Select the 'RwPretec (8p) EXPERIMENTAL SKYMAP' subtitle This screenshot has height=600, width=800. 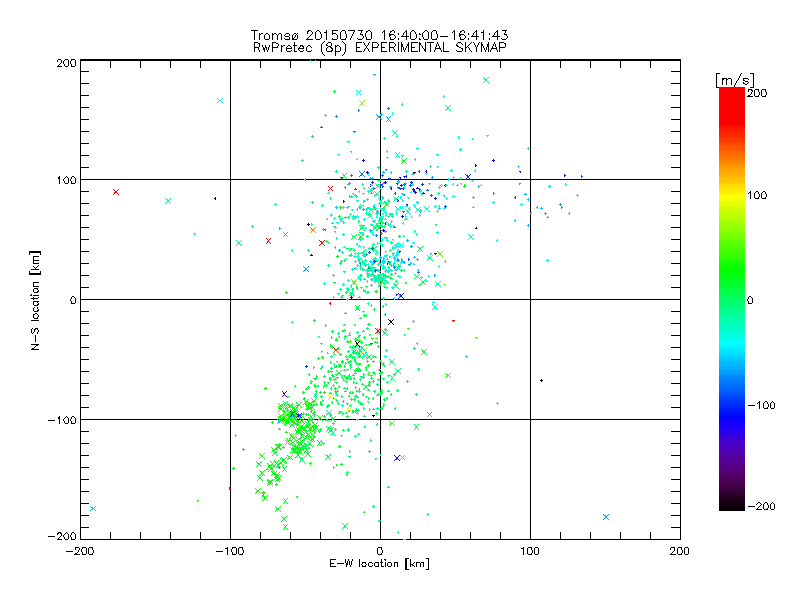380,48
